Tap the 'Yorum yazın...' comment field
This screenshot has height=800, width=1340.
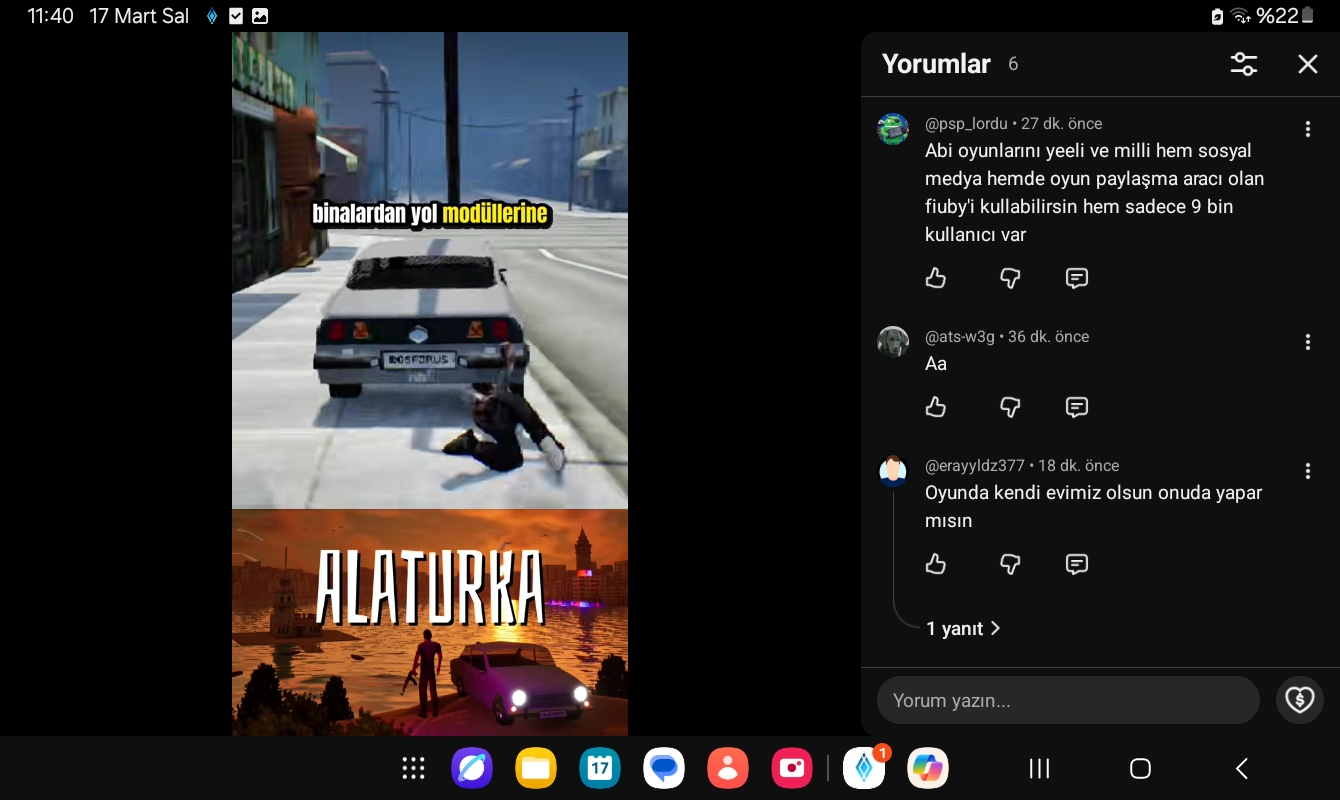point(1067,700)
